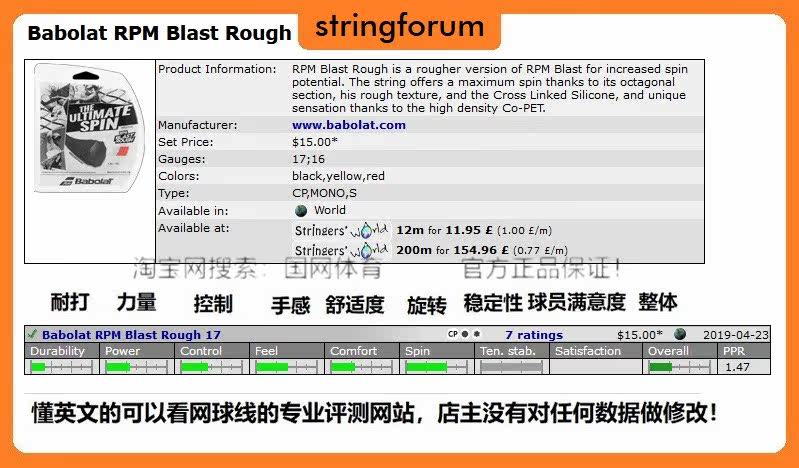The width and height of the screenshot is (799, 468).
Task: Click the Chinese label 控制
Action: tap(213, 304)
